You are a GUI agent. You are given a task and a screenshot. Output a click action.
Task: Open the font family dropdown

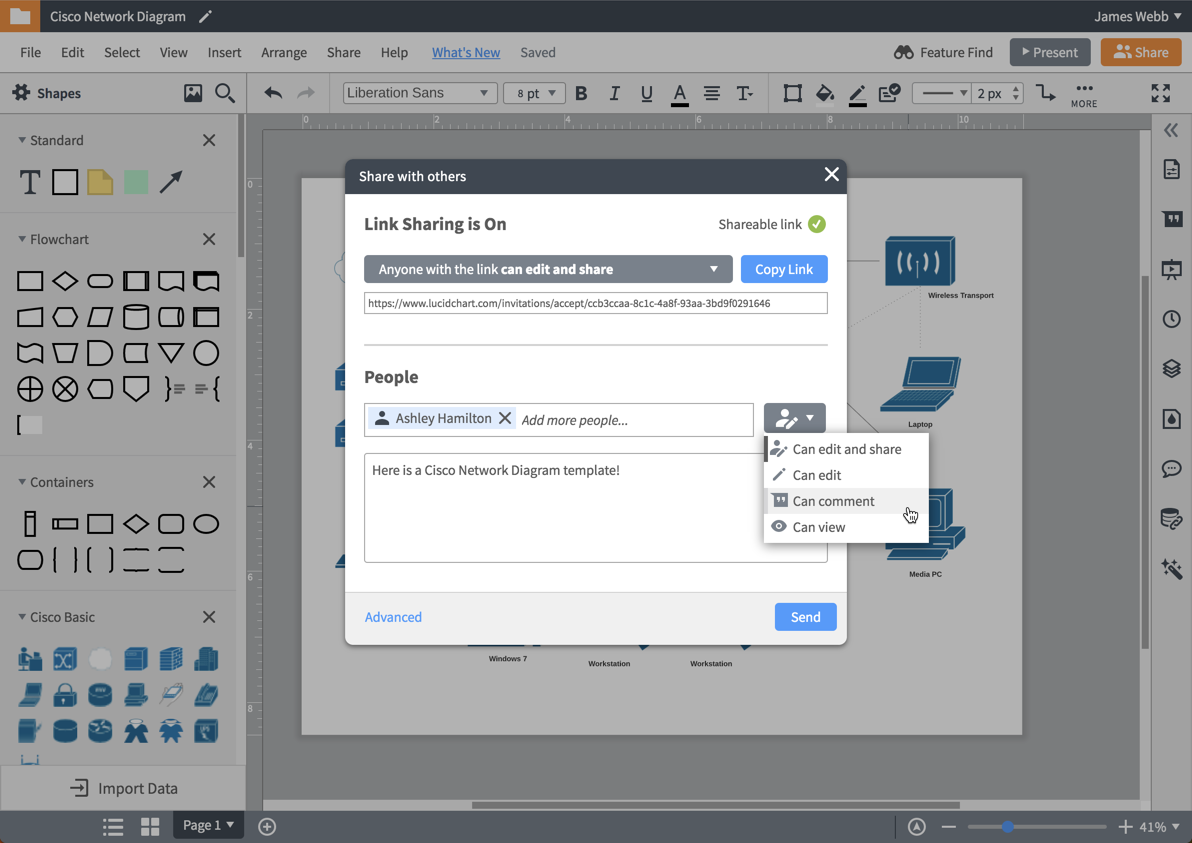pyautogui.click(x=420, y=93)
